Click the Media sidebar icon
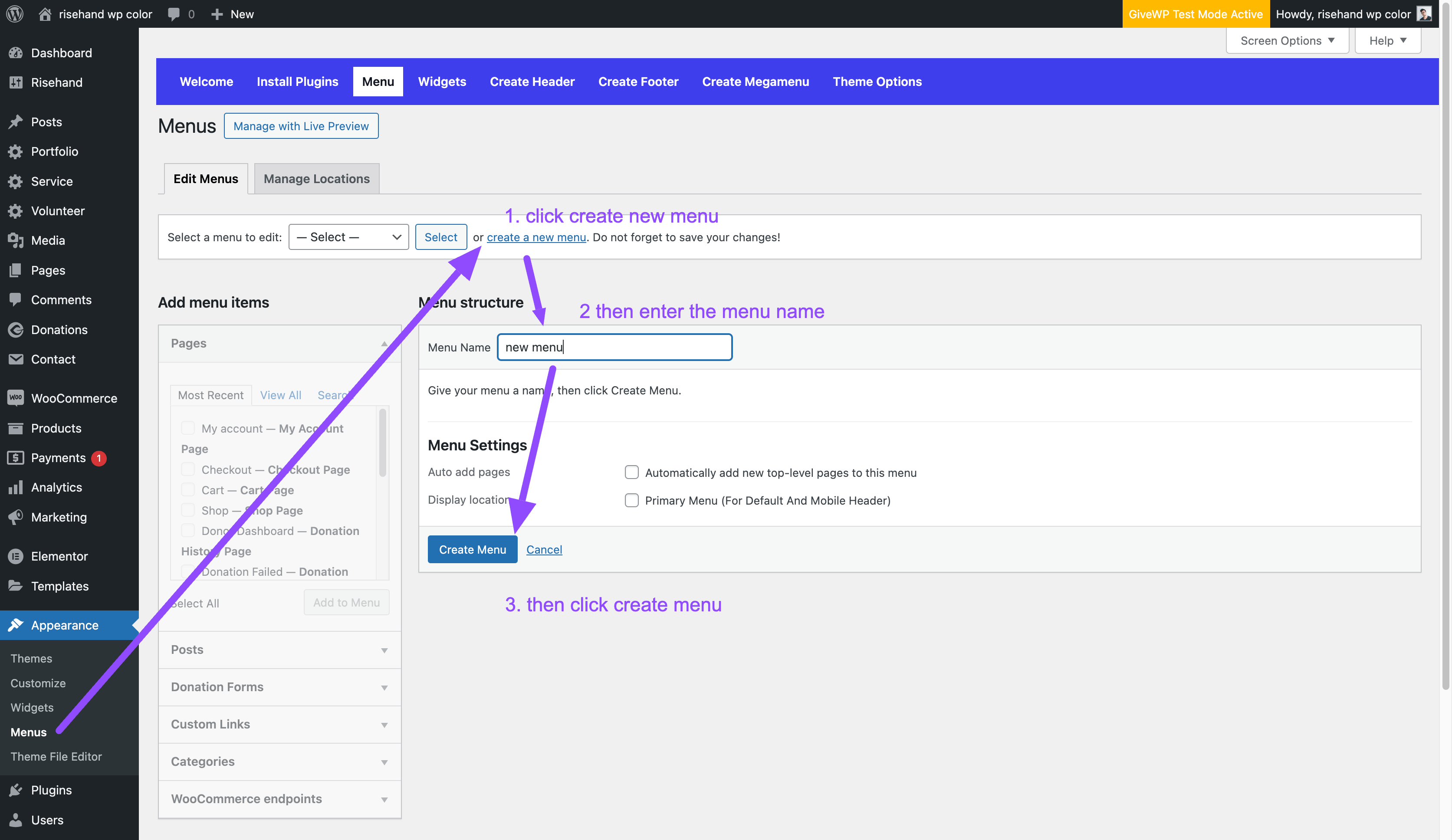 pos(16,240)
